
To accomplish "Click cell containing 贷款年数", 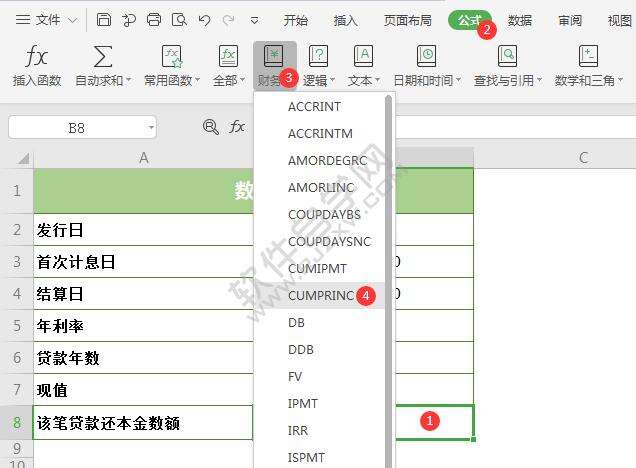I will click(x=143, y=358).
